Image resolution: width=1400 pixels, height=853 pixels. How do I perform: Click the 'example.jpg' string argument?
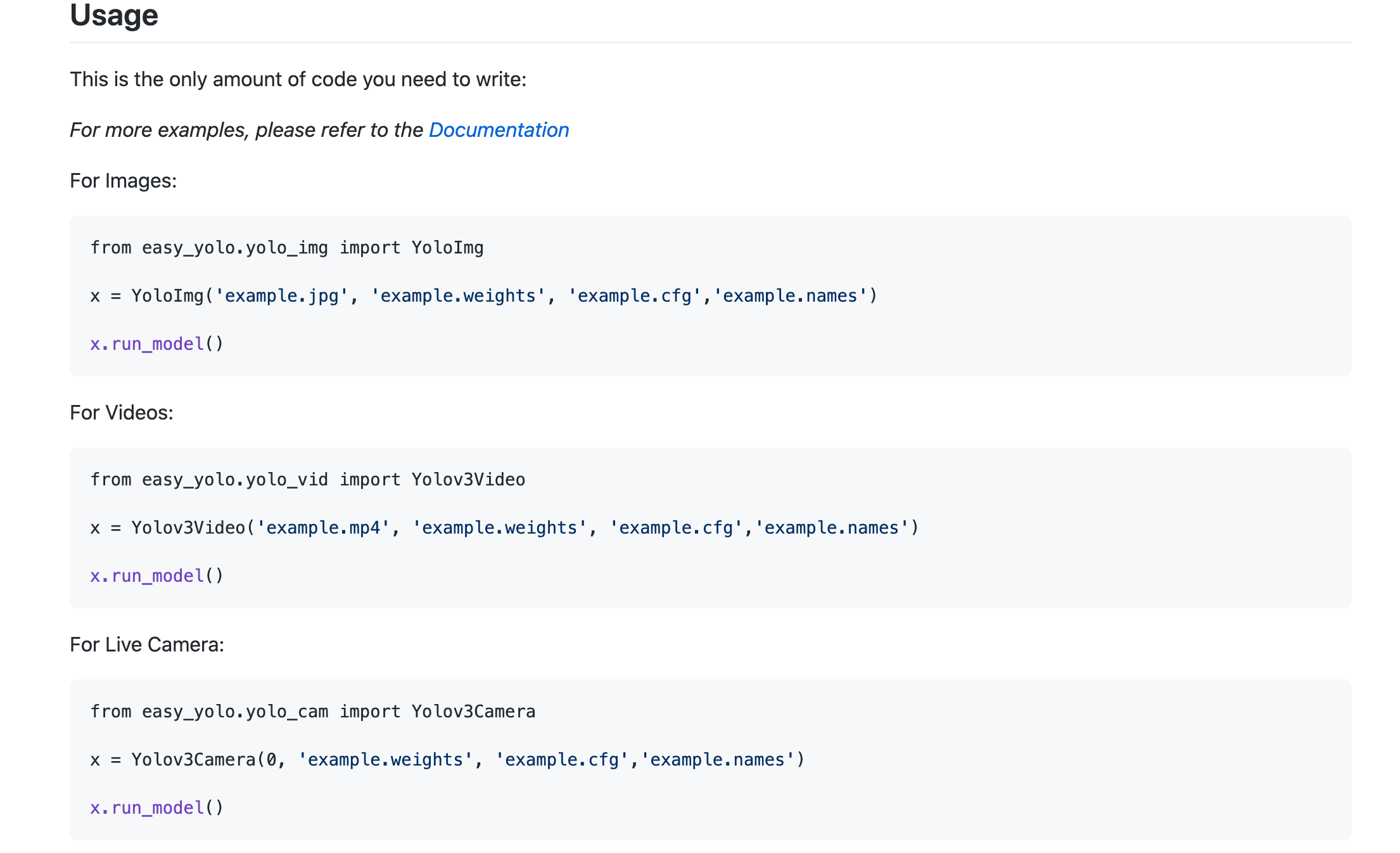click(x=280, y=295)
